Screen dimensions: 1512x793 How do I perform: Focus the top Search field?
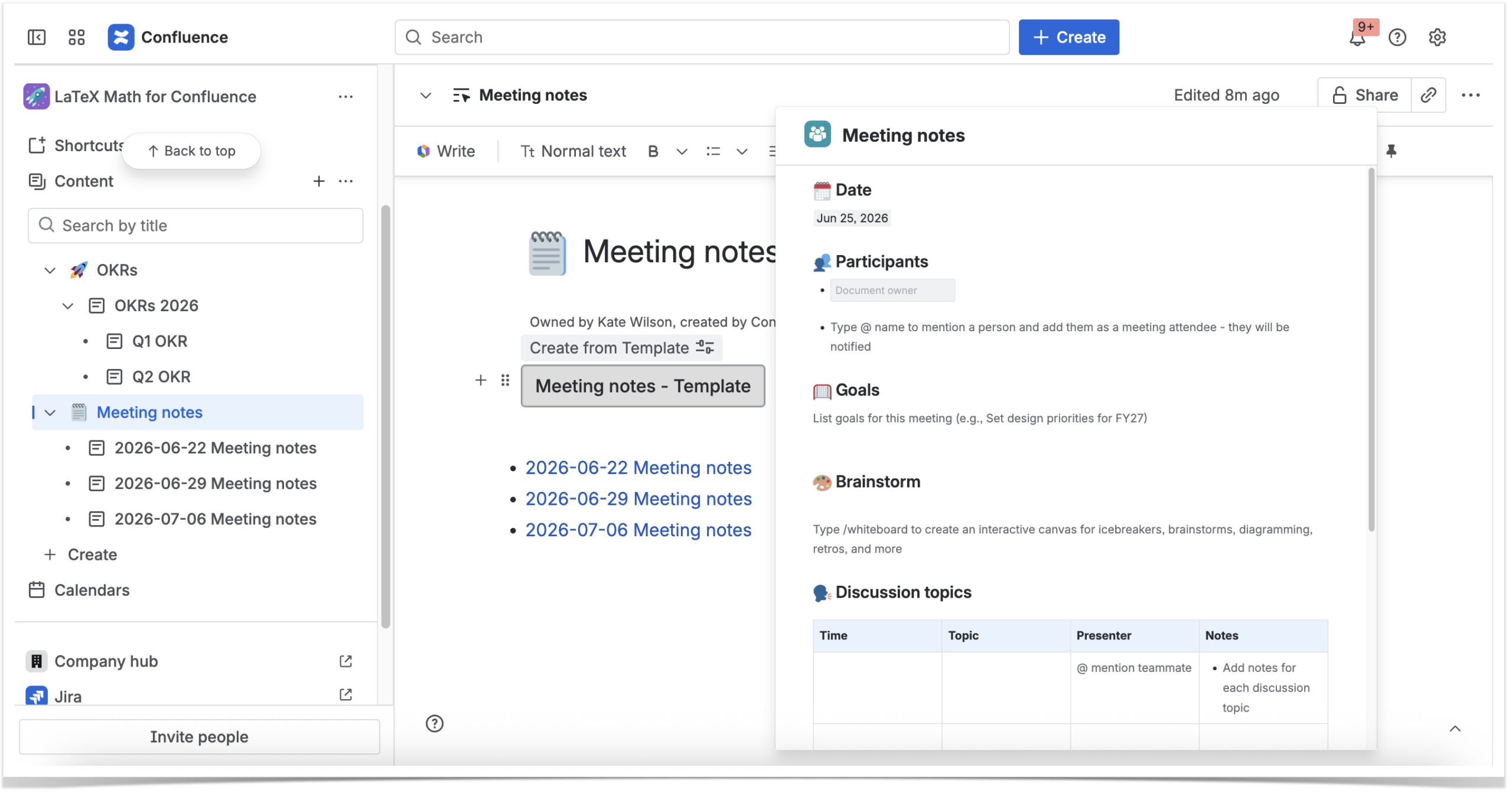[702, 37]
